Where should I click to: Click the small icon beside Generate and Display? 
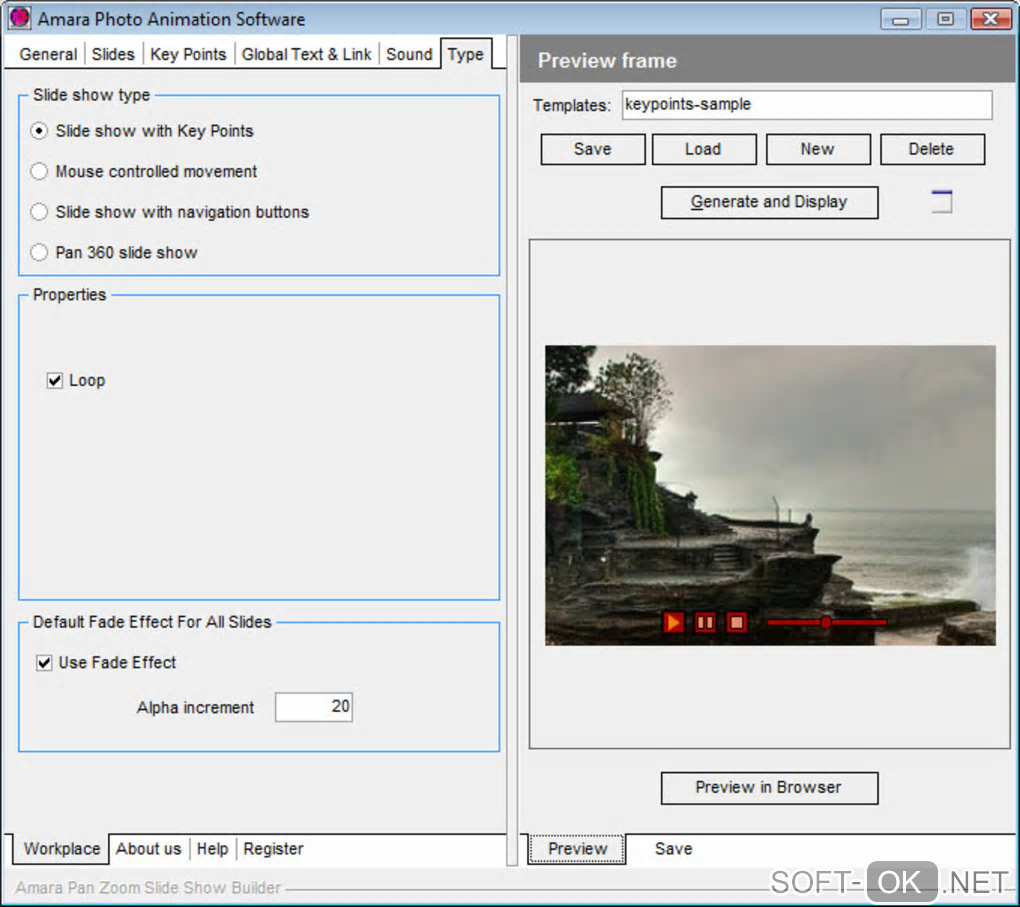click(941, 202)
